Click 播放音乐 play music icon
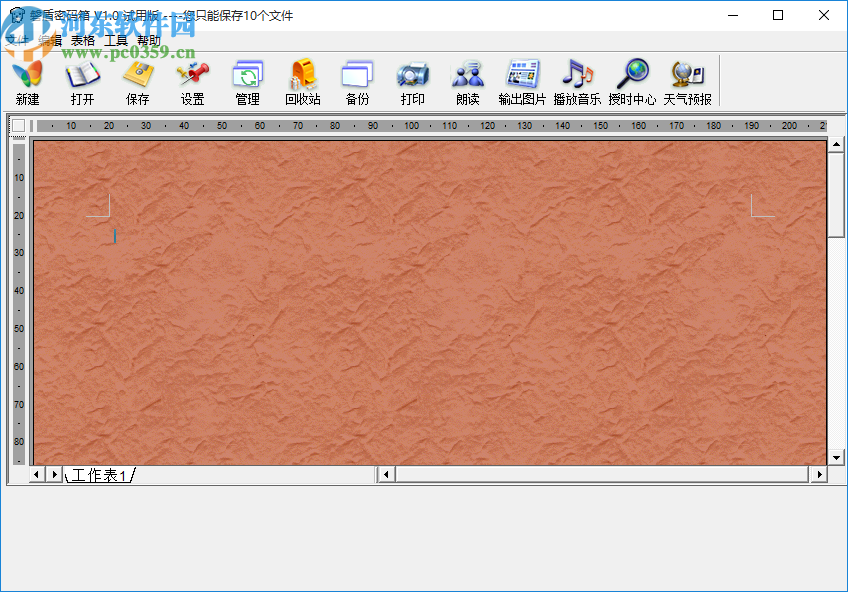848x592 pixels. (x=577, y=82)
